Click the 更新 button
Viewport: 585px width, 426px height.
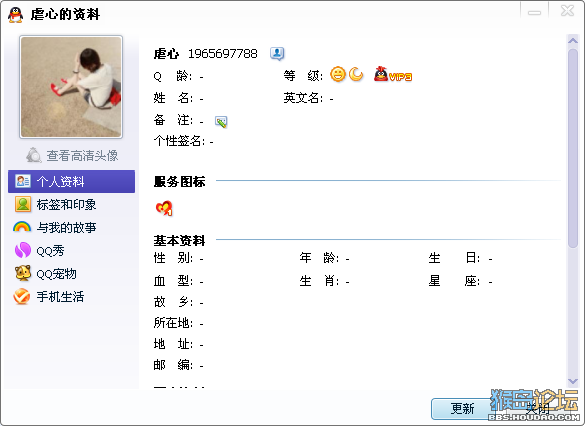[x=462, y=408]
